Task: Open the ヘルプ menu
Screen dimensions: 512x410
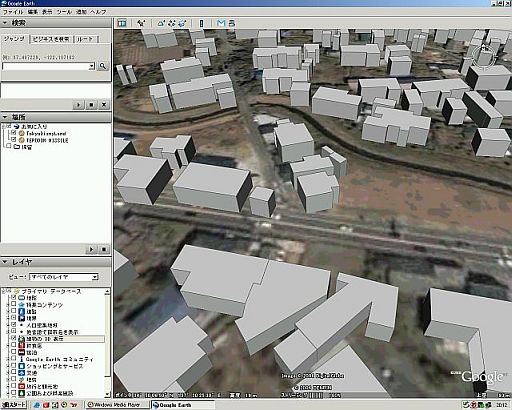Action: (x=98, y=12)
